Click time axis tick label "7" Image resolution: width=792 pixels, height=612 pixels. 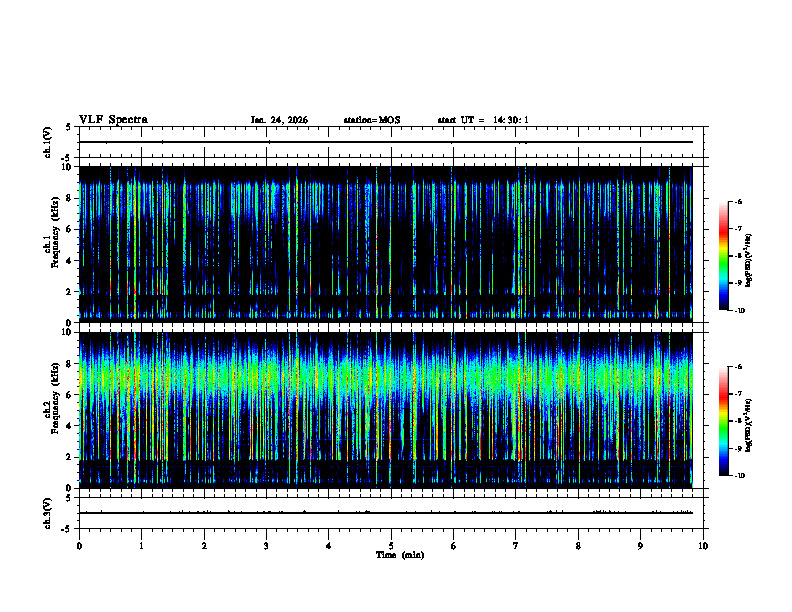click(x=516, y=546)
